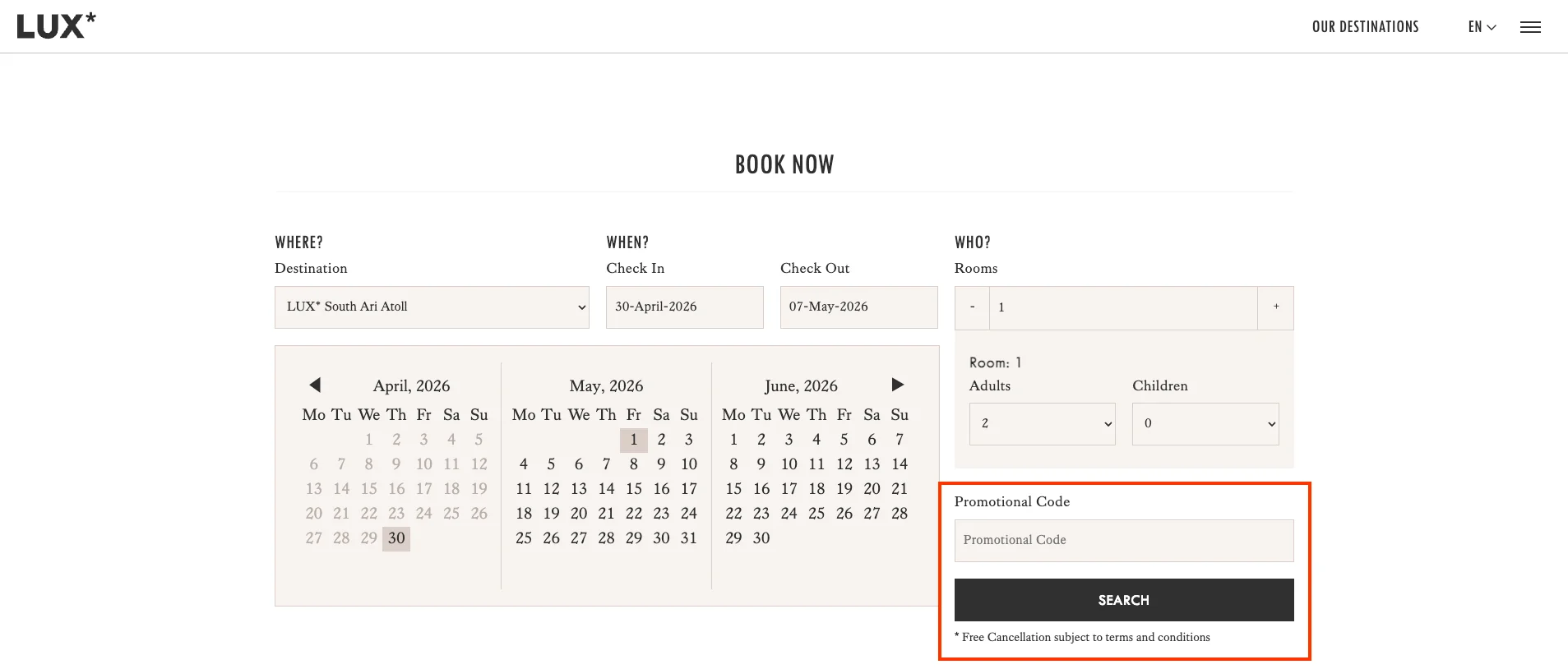Open Our Destinations menu
The width and height of the screenshot is (1568, 669).
pyautogui.click(x=1365, y=27)
